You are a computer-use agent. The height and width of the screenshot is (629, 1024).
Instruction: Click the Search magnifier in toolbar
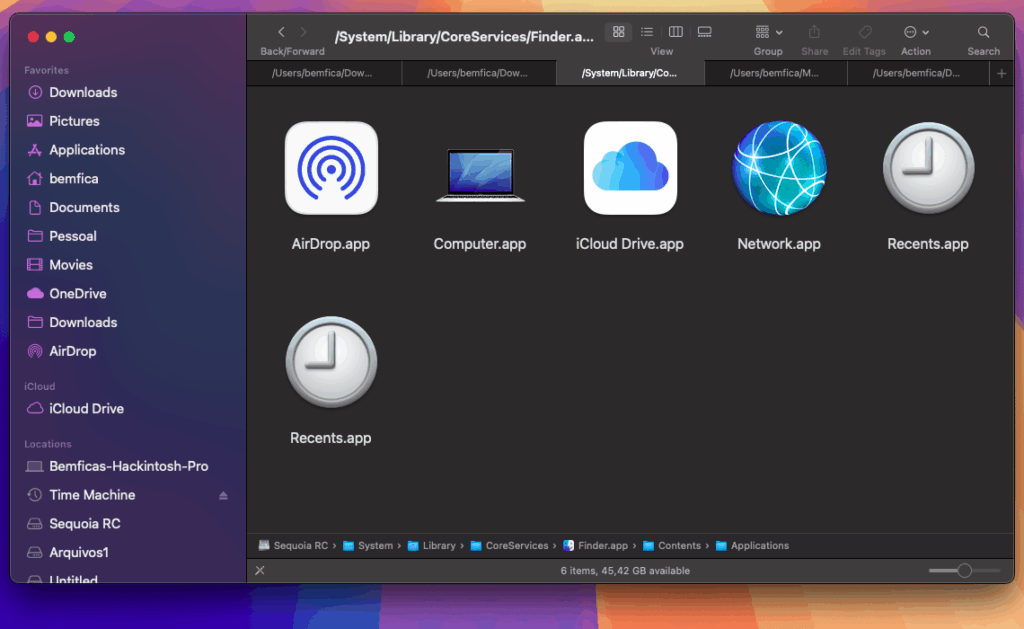(x=983, y=33)
